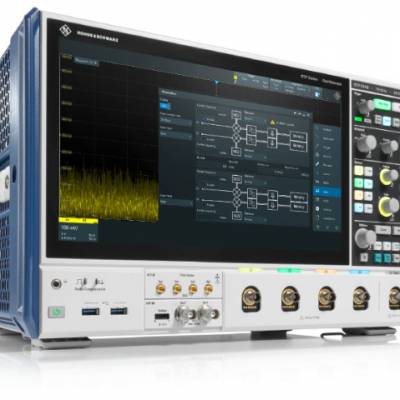The width and height of the screenshot is (400, 400).
Task: Click the upper yellow-ringed vertical knob
Action: point(388,176)
